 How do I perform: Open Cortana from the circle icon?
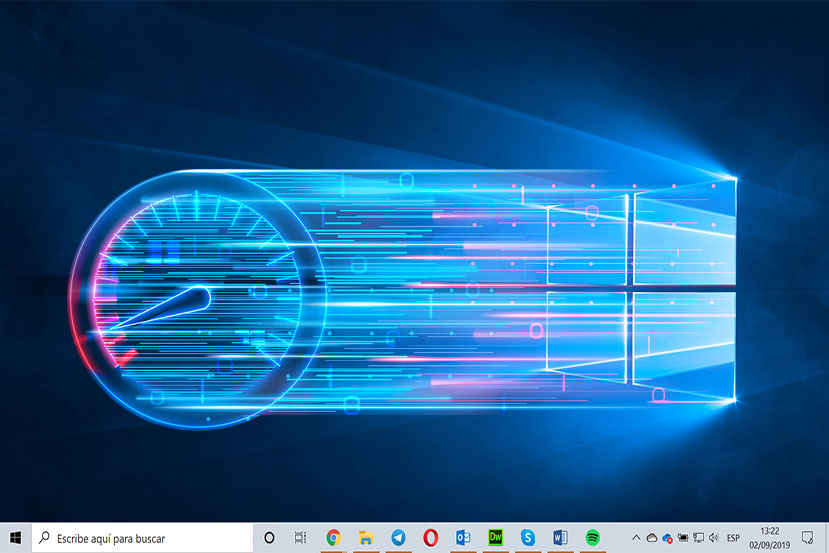(269, 538)
